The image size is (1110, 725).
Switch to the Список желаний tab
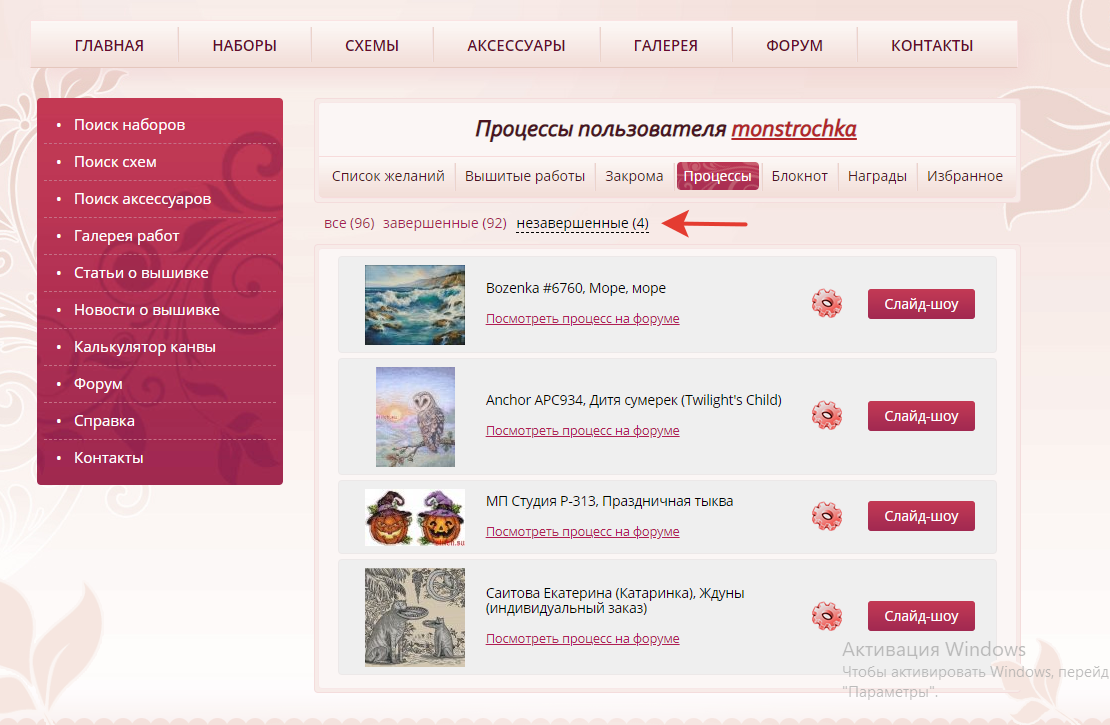388,176
